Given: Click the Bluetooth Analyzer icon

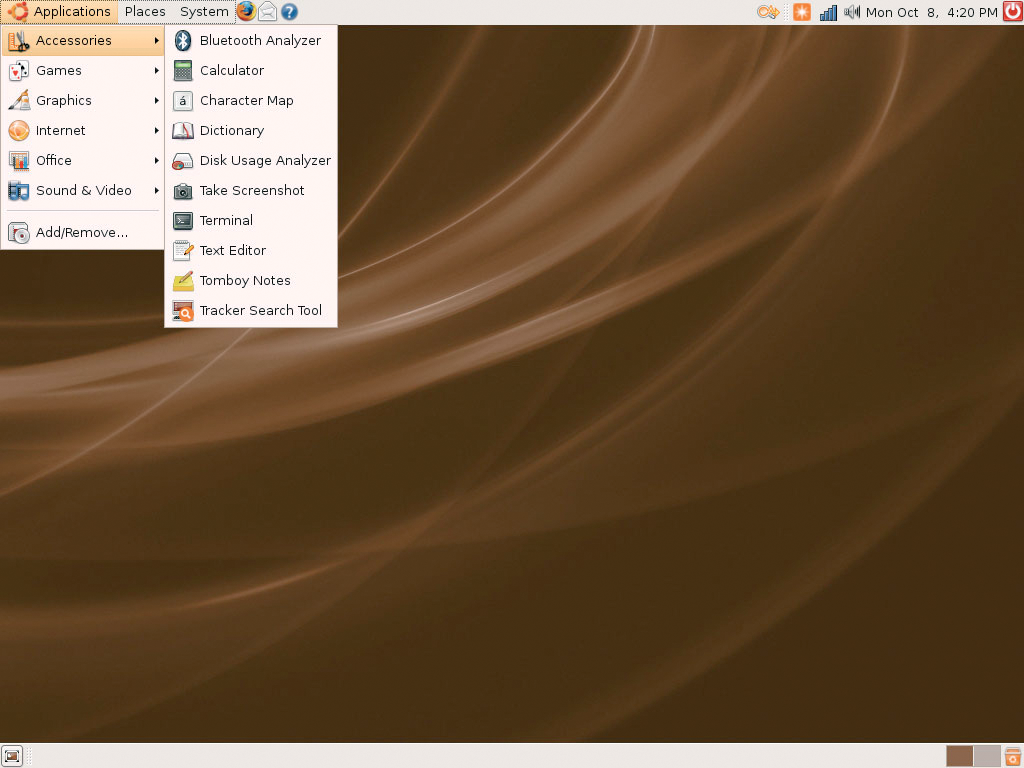Looking at the screenshot, I should coord(183,40).
